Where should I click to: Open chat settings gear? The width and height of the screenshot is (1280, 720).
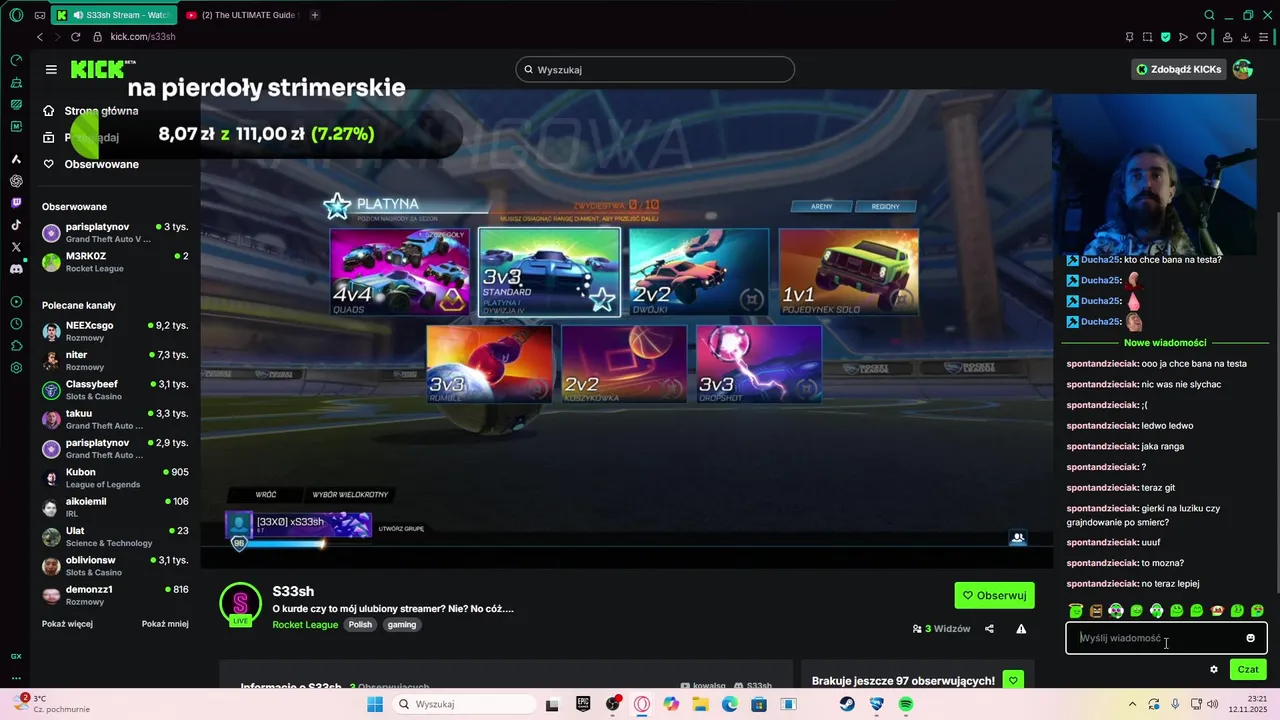pyautogui.click(x=1214, y=670)
